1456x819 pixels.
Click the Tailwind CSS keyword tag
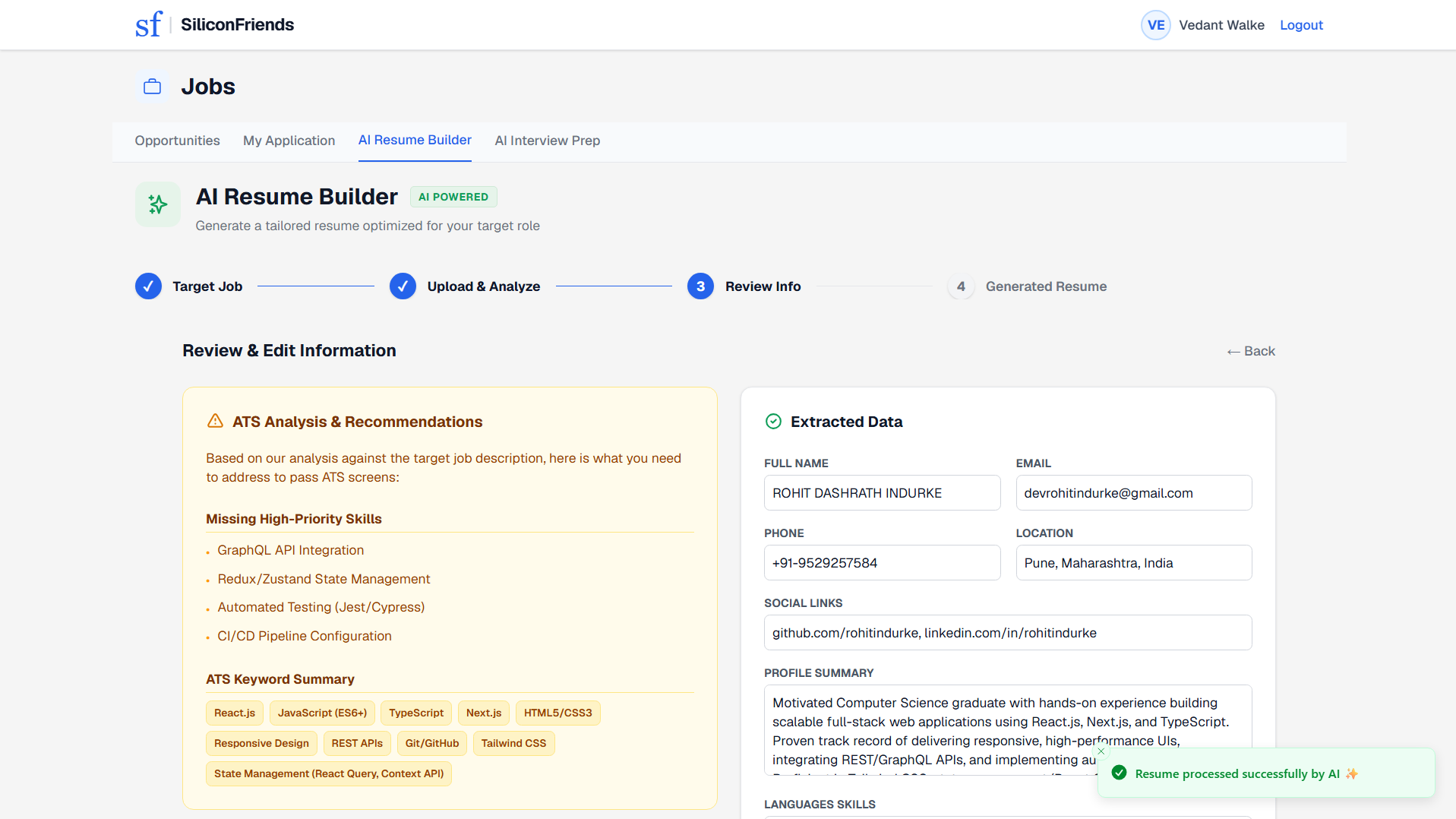513,743
